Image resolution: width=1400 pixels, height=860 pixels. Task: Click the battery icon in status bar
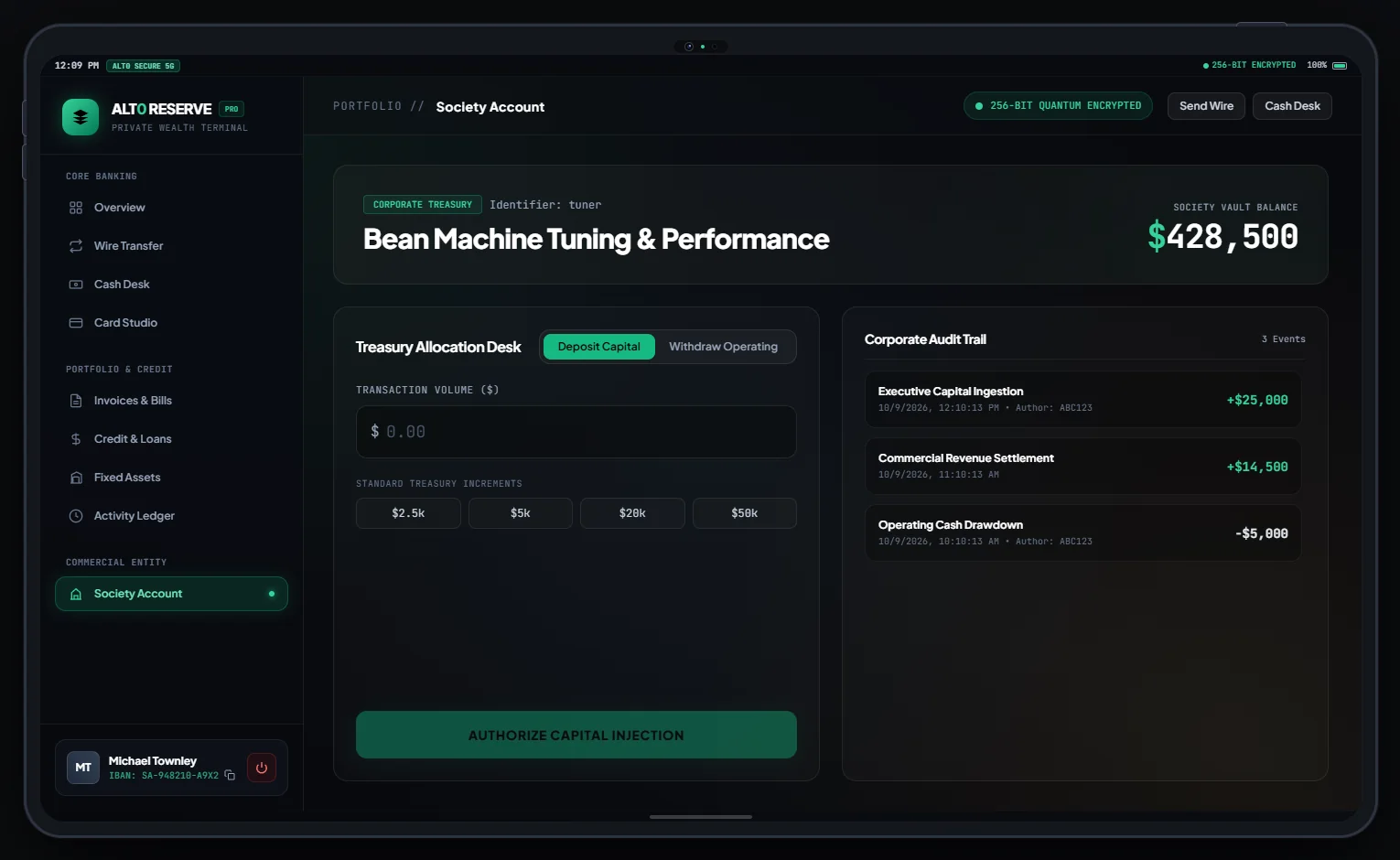1340,66
